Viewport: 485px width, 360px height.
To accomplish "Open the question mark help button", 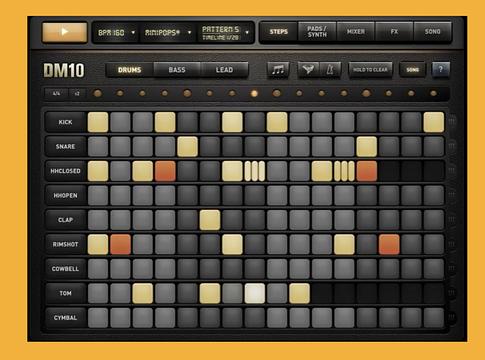I will [x=441, y=70].
